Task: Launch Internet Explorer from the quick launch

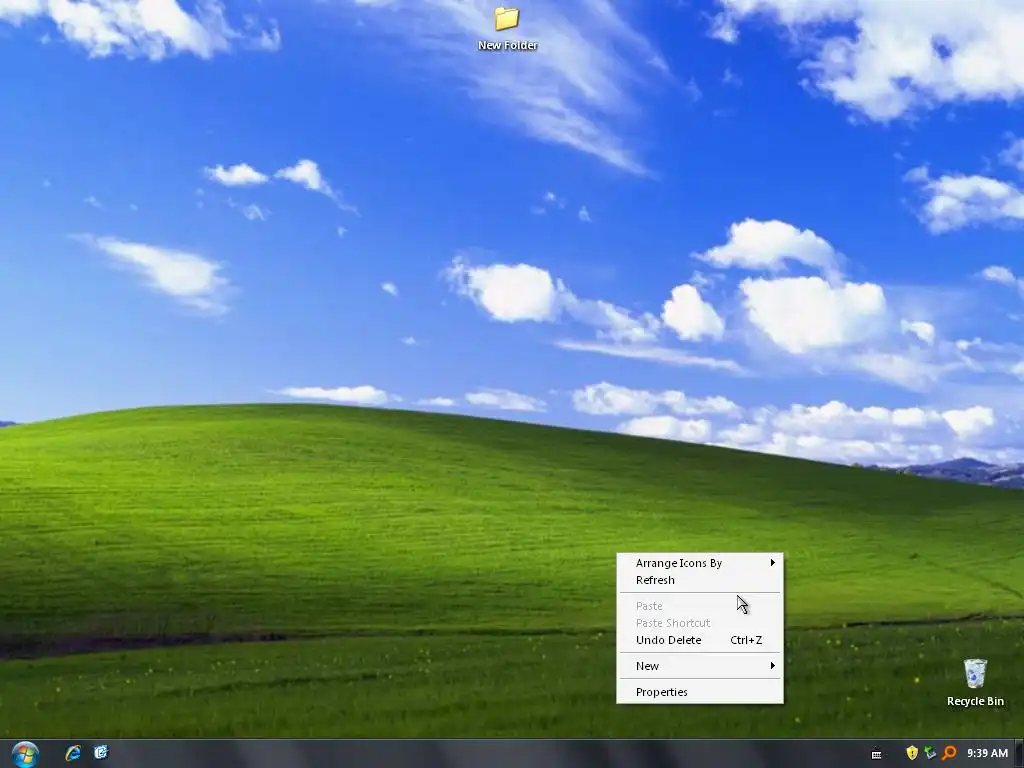Action: coord(73,753)
